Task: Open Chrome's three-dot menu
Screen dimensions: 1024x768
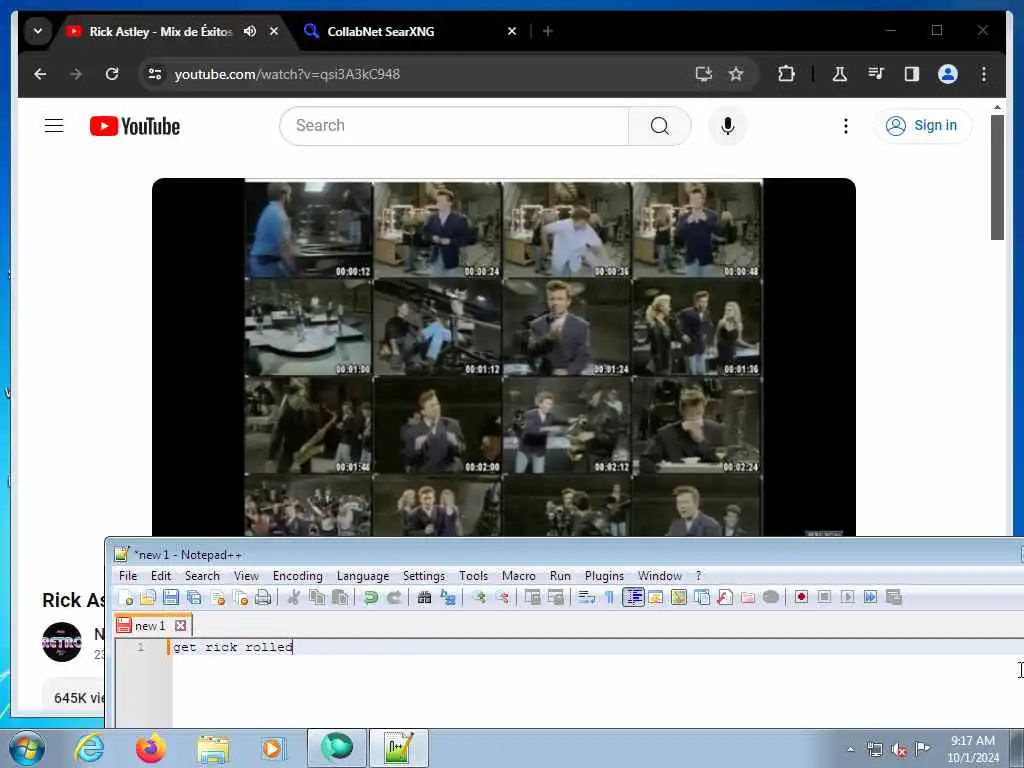Action: [984, 74]
